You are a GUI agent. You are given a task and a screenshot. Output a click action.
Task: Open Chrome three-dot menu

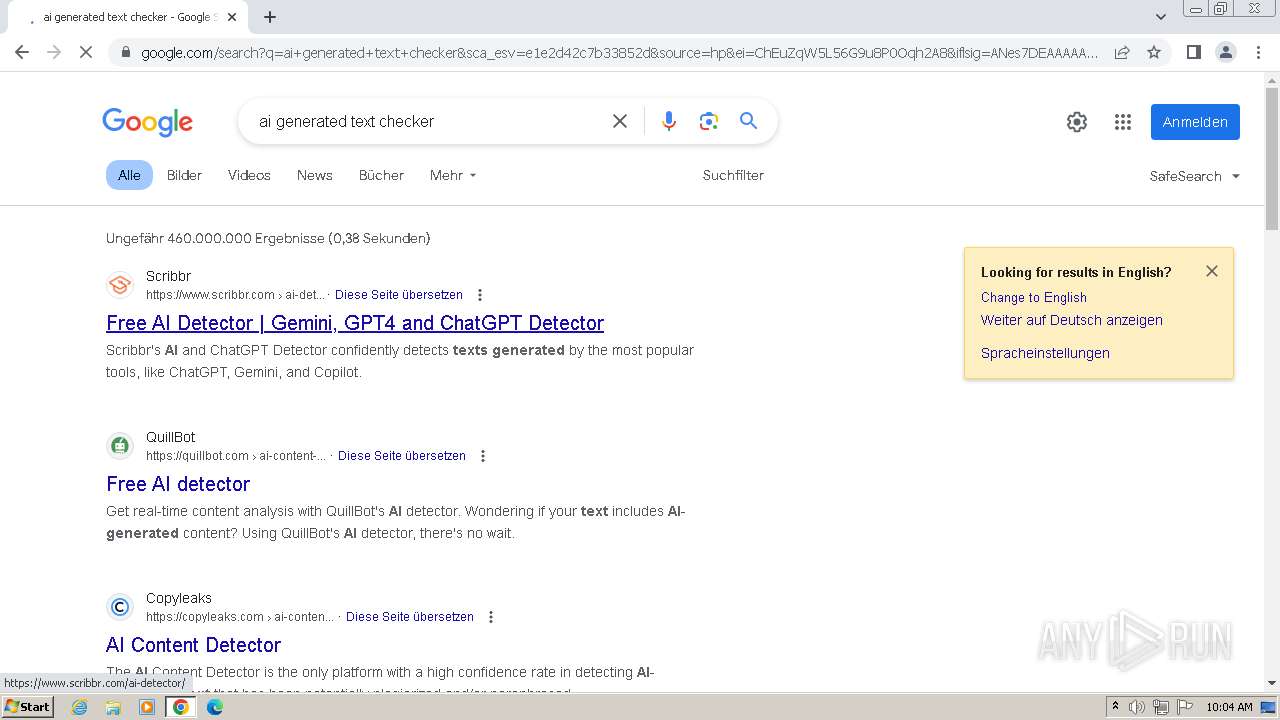coord(1258,52)
